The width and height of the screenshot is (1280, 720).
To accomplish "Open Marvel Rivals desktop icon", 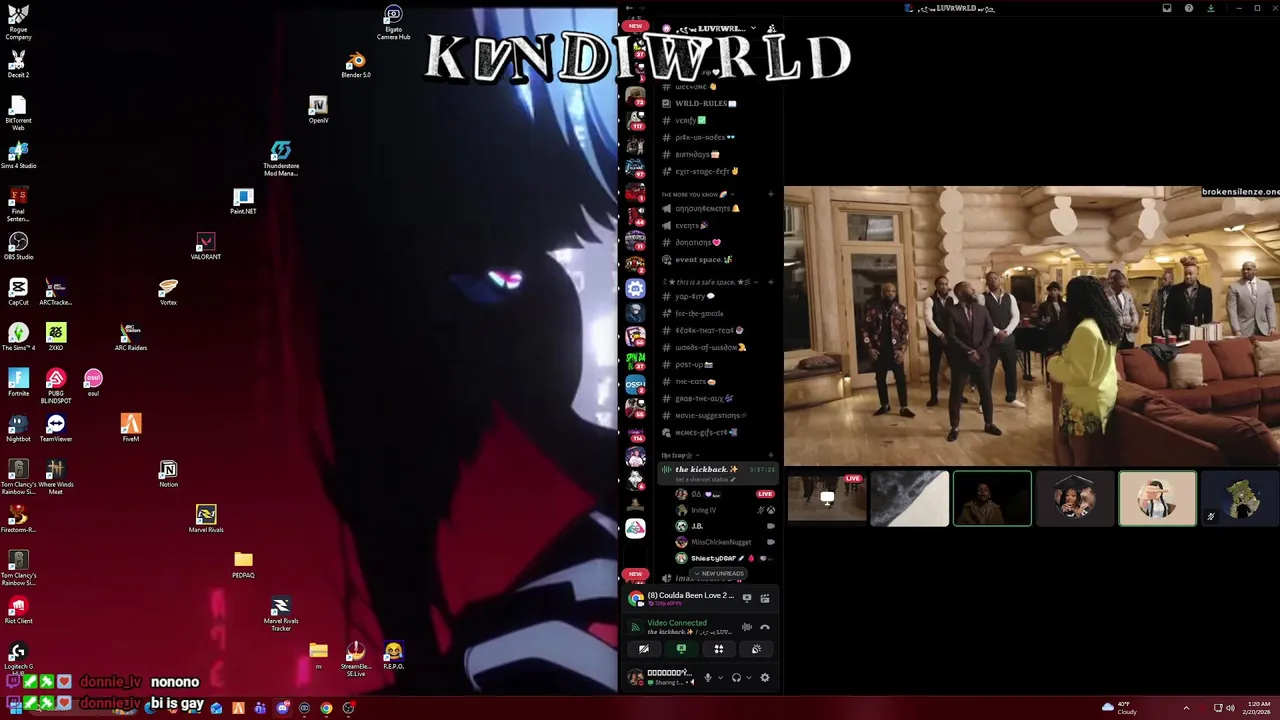I will point(206,519).
